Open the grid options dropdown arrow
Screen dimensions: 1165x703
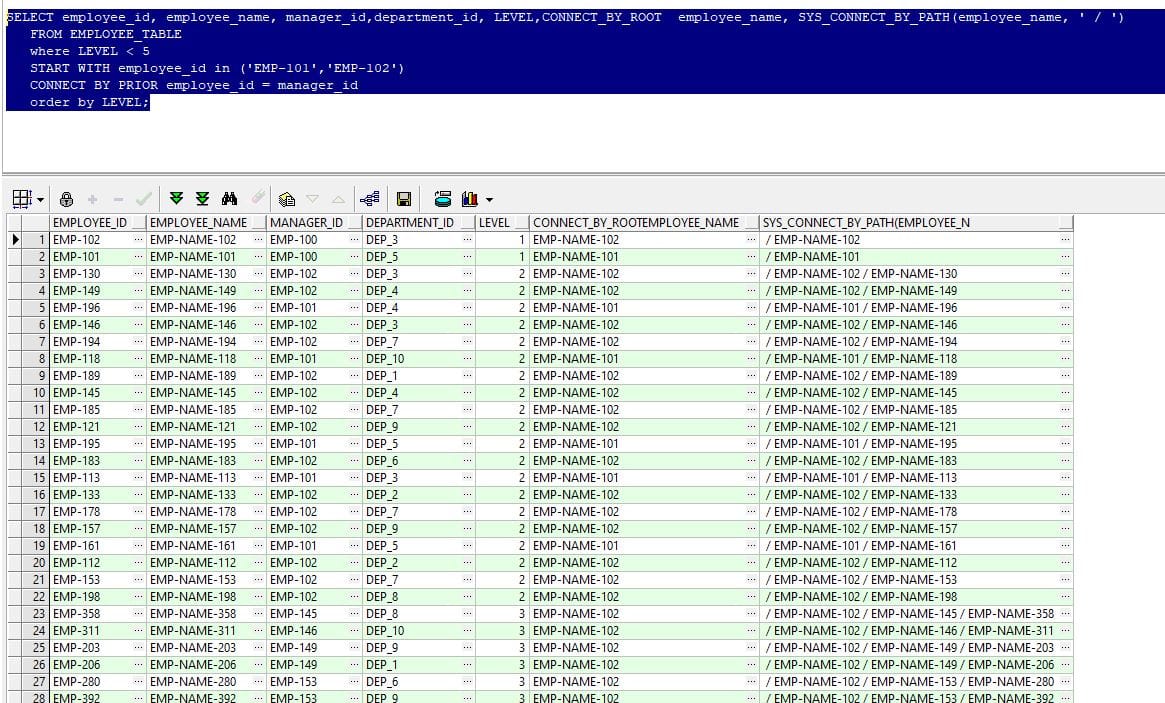(41, 198)
